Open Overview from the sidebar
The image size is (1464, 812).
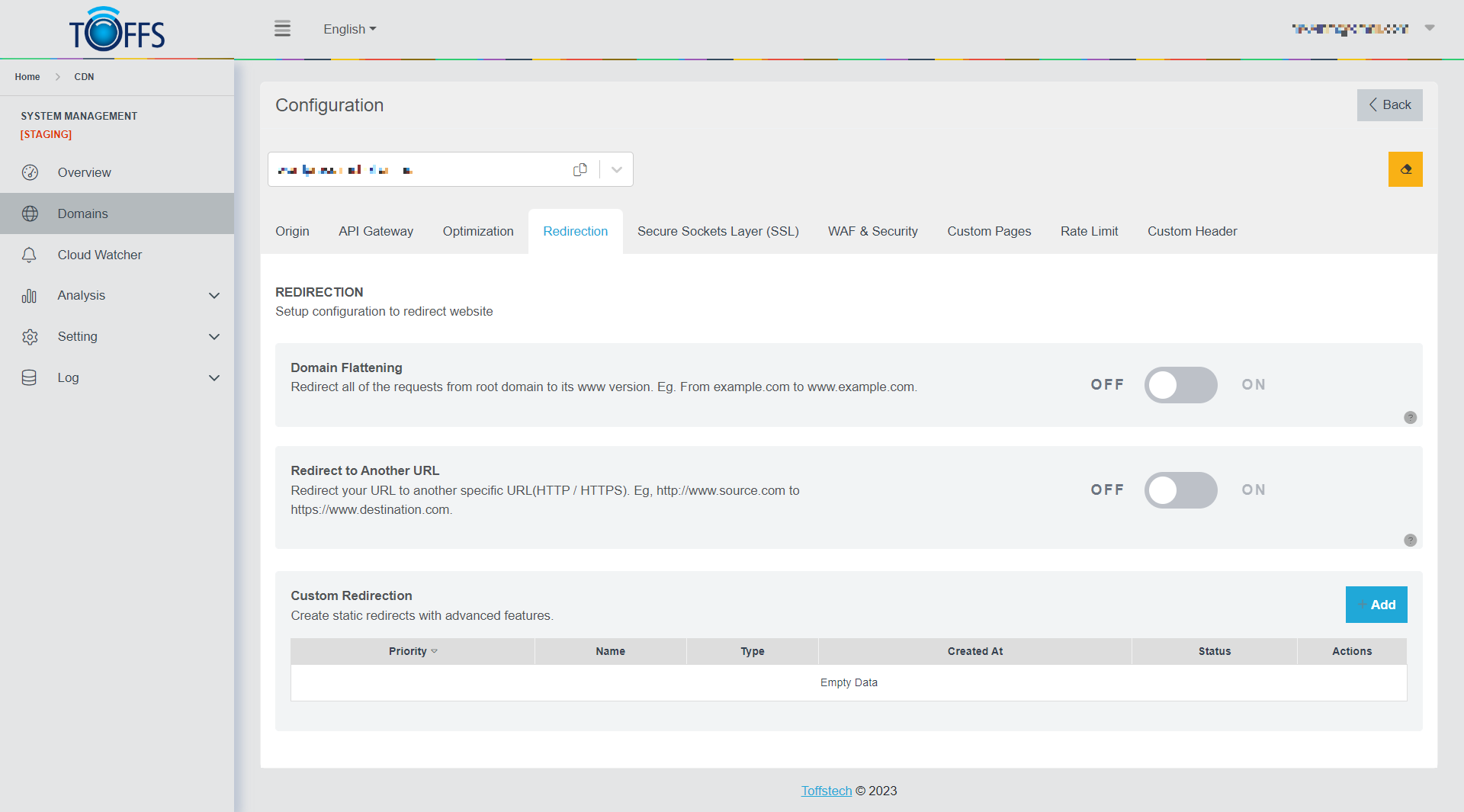click(84, 172)
